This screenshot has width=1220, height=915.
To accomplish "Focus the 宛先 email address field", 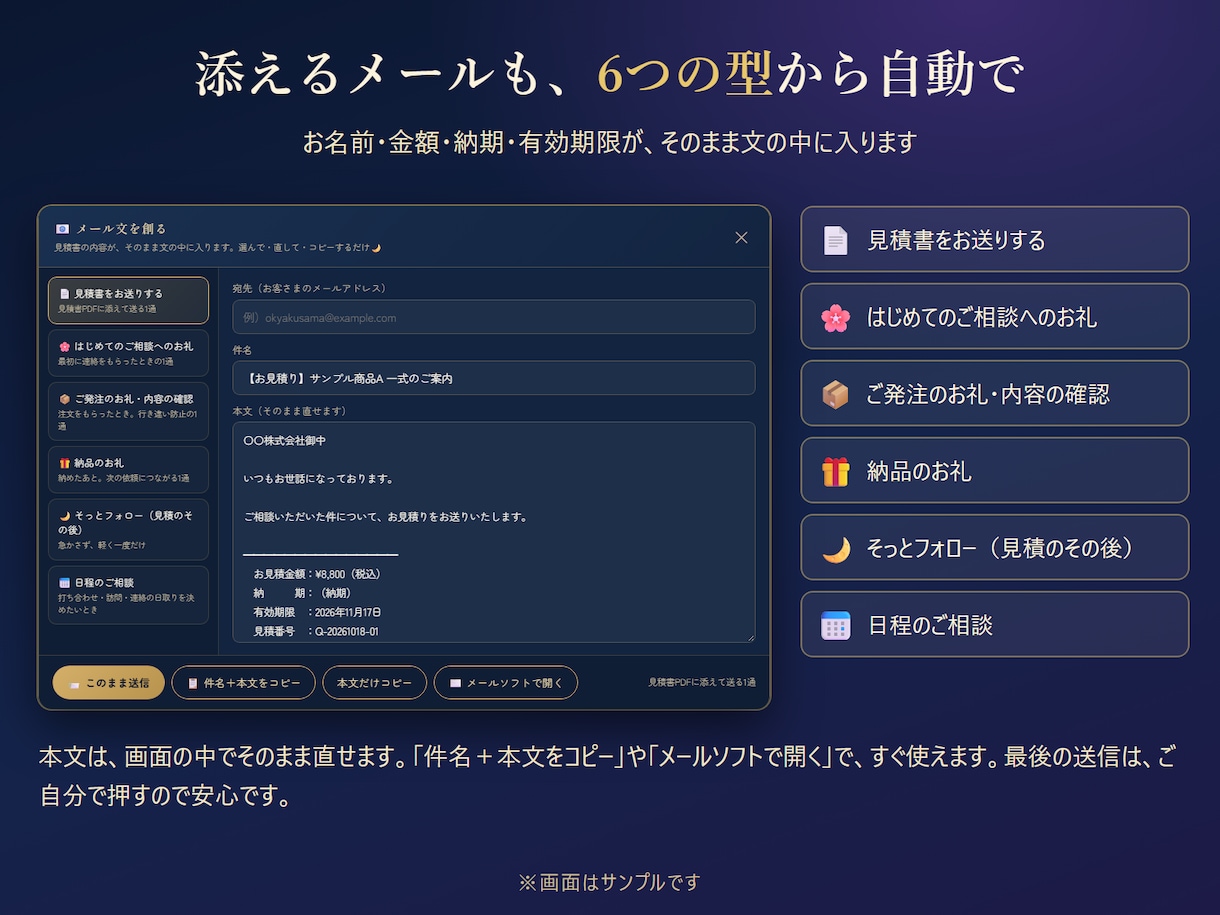I will pyautogui.click(x=493, y=317).
